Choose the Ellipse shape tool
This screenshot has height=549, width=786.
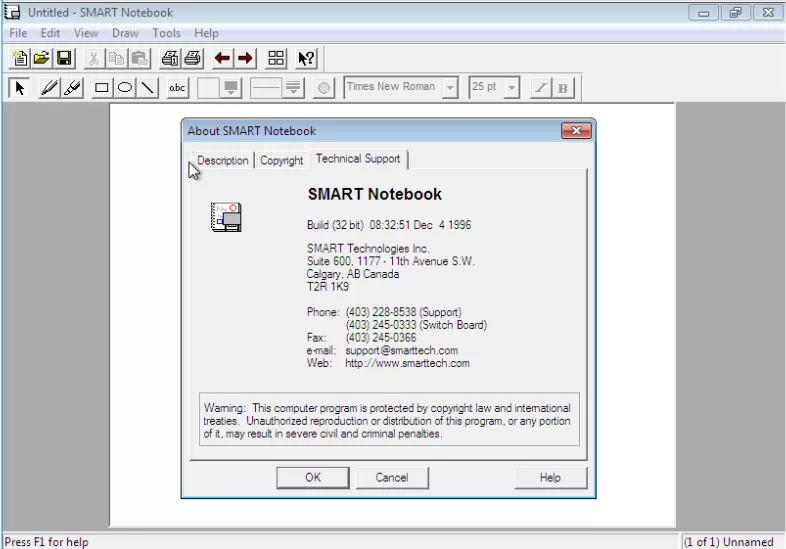[x=125, y=88]
